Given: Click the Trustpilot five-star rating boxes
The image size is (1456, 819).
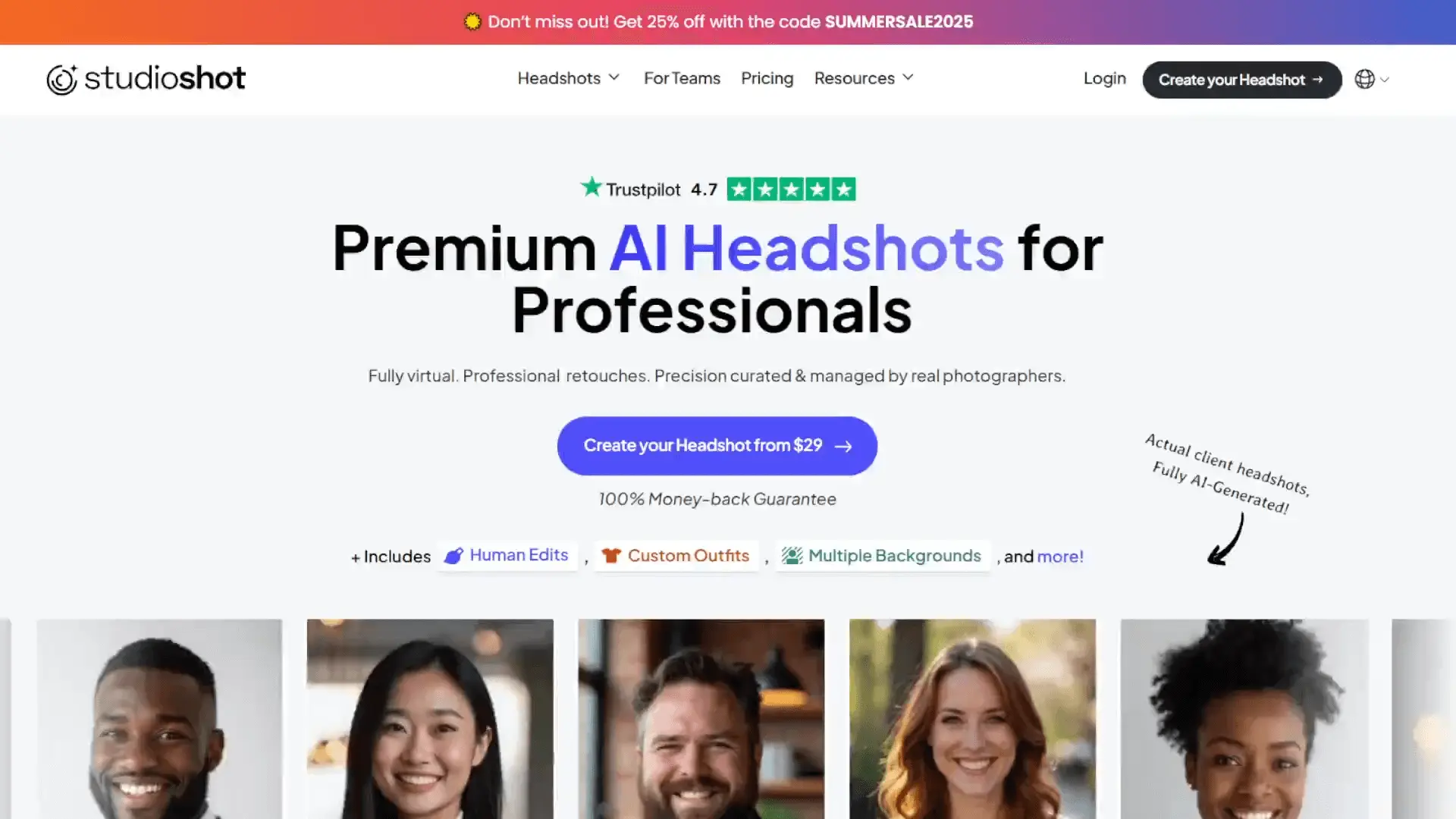Looking at the screenshot, I should pyautogui.click(x=791, y=189).
